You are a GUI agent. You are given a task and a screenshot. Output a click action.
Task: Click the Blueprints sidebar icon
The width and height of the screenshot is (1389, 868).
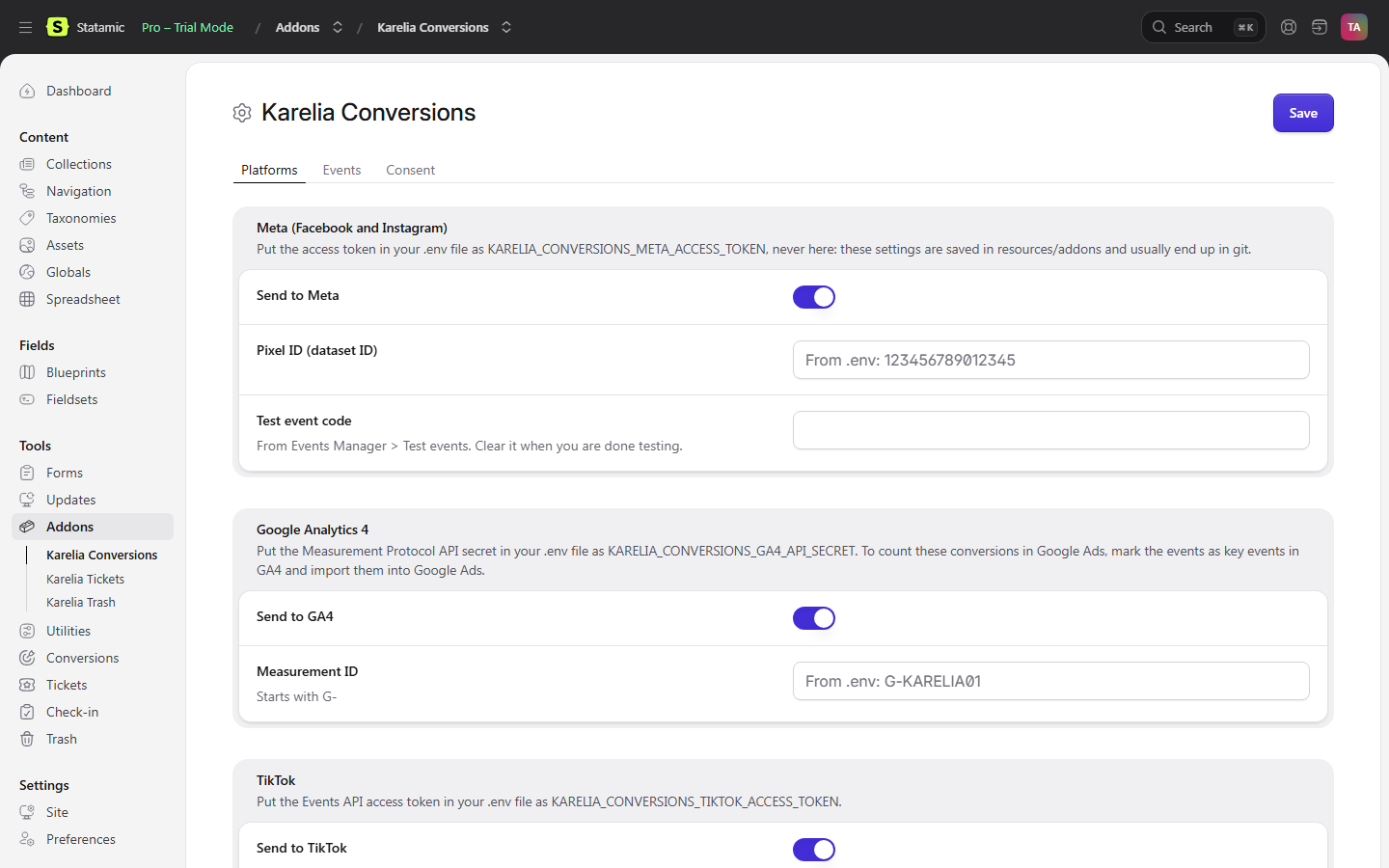[27, 372]
